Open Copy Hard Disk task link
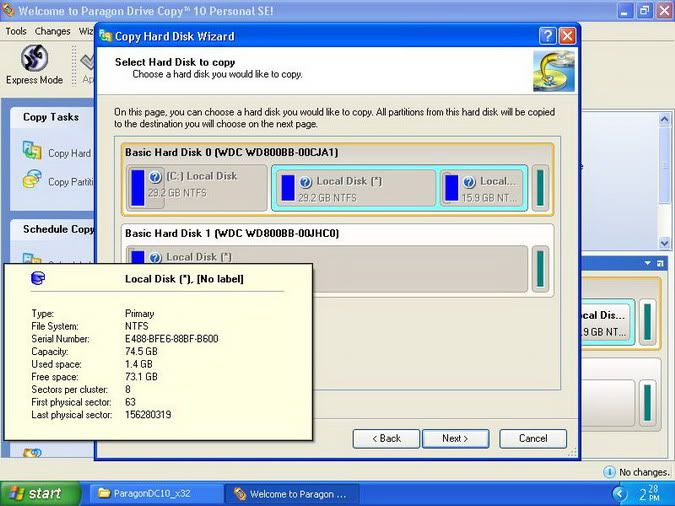Screen dimensions: 675x506 point(70,153)
